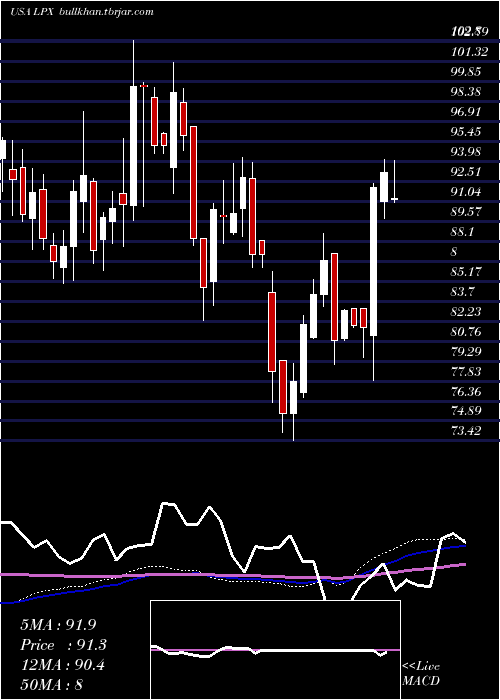This screenshot has width=500, height=700.
Task: Click the Live MACD label
Action: (421, 673)
